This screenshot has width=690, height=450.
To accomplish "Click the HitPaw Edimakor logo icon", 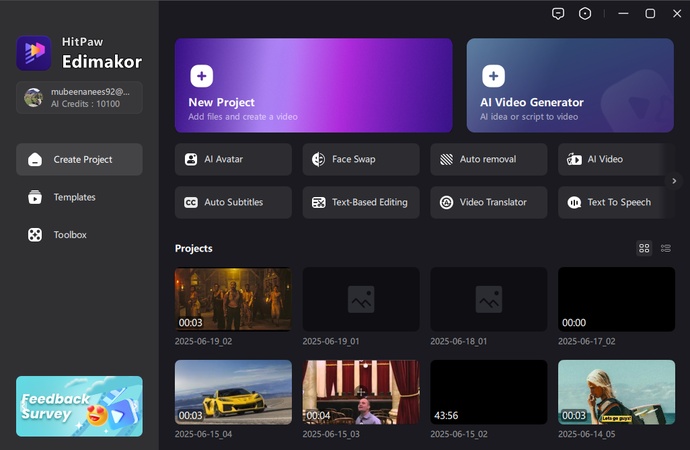I will point(34,53).
